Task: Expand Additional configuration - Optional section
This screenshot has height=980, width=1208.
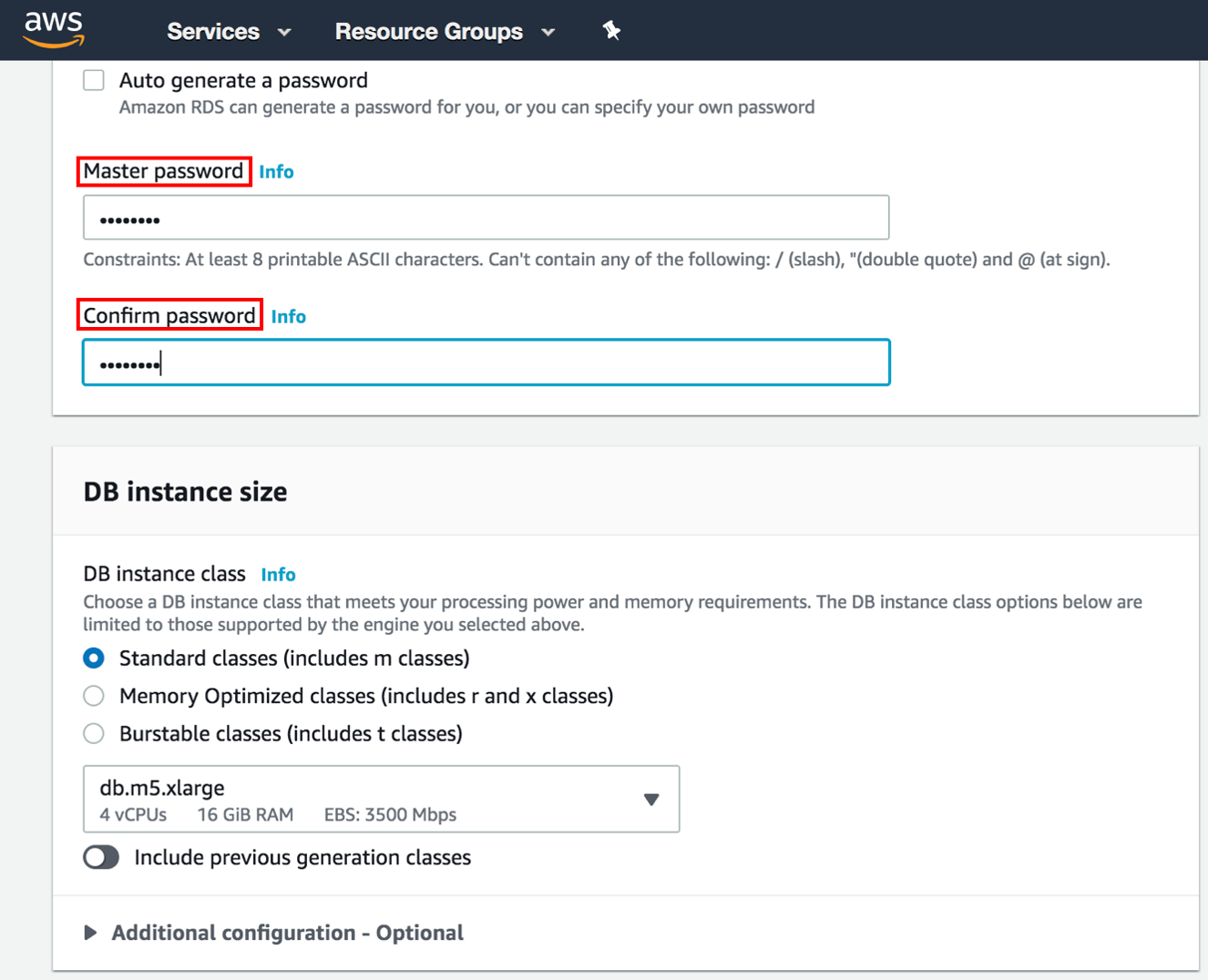Action: [x=274, y=933]
